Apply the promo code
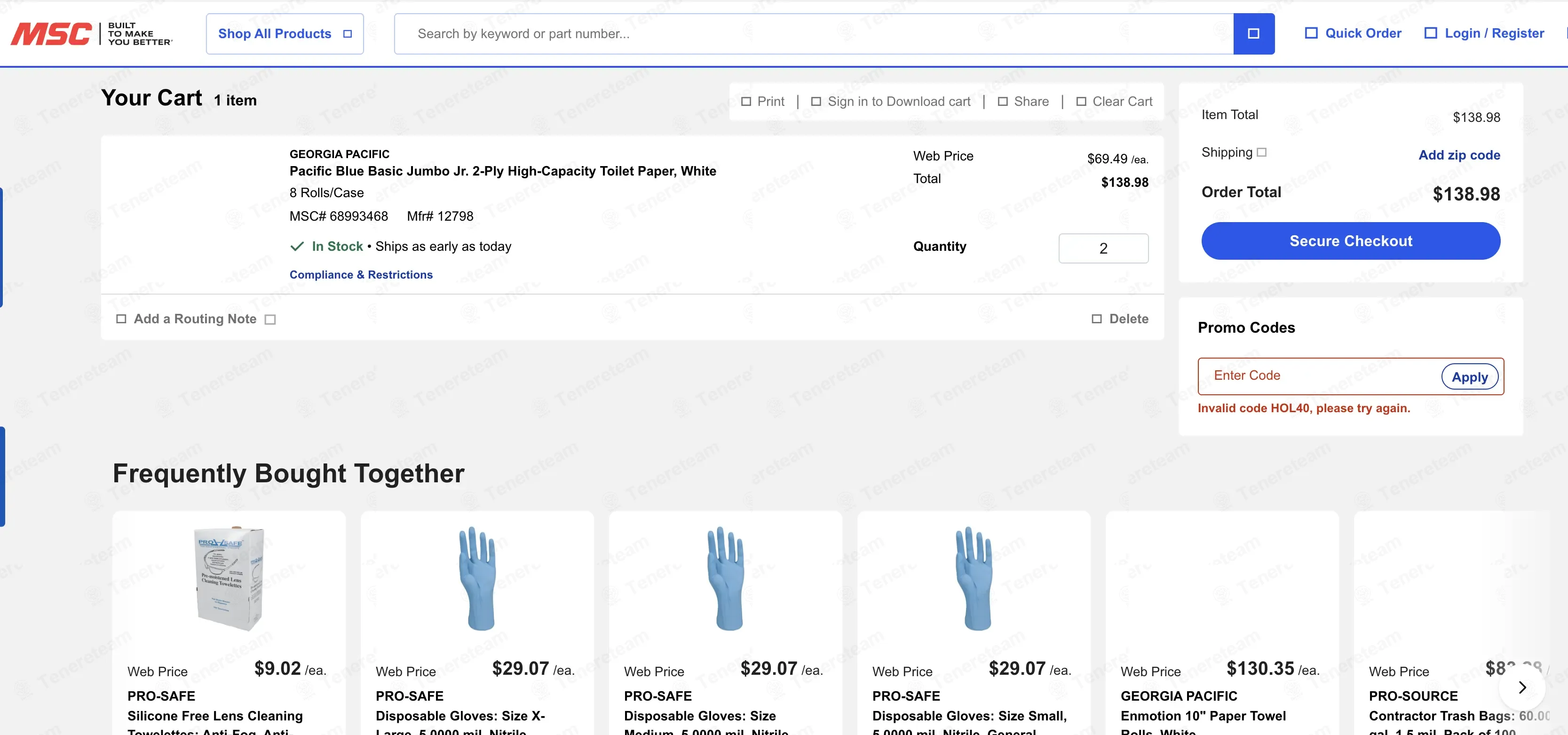The image size is (1568, 735). coord(1469,377)
